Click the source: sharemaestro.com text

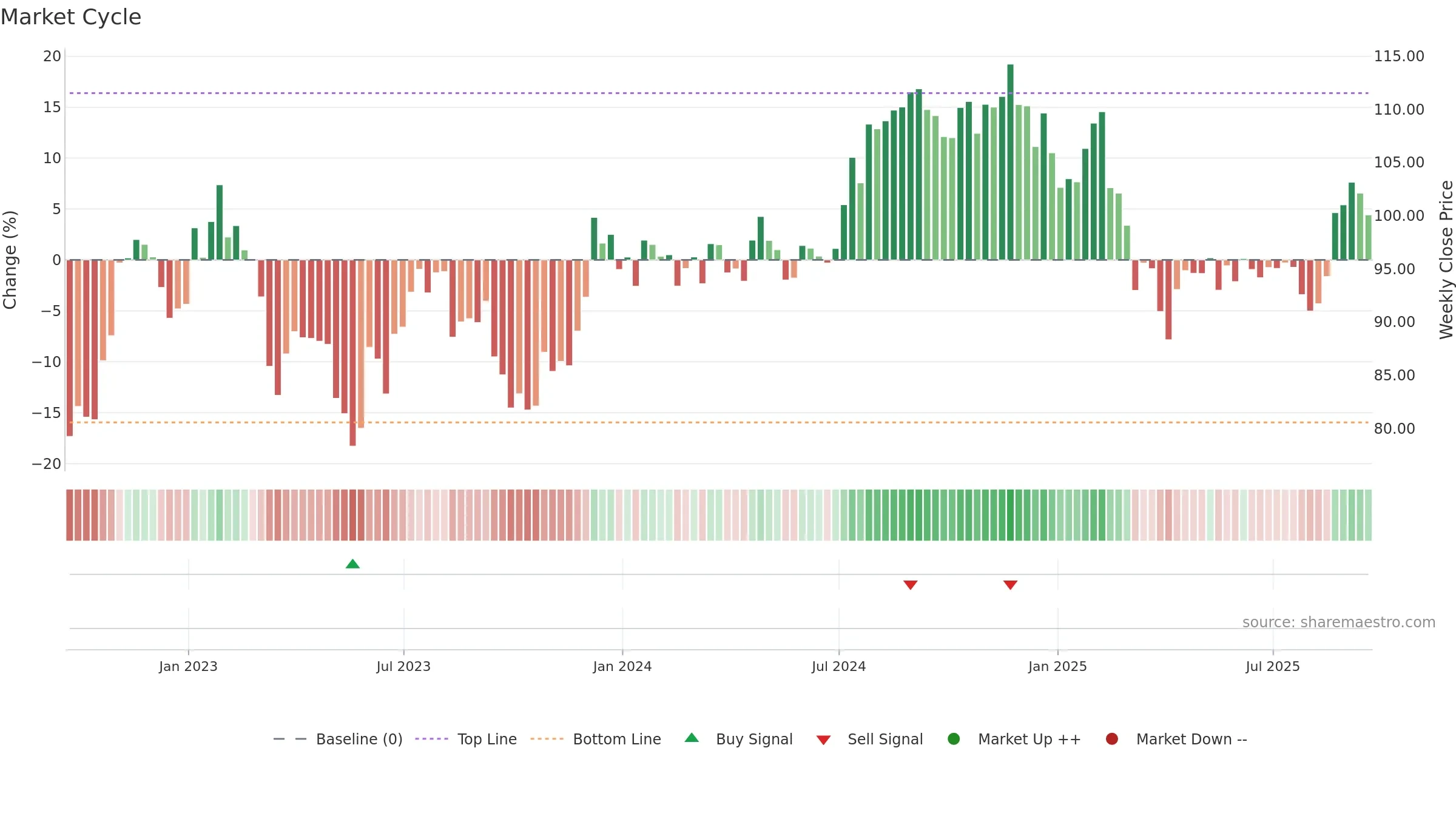click(1339, 622)
